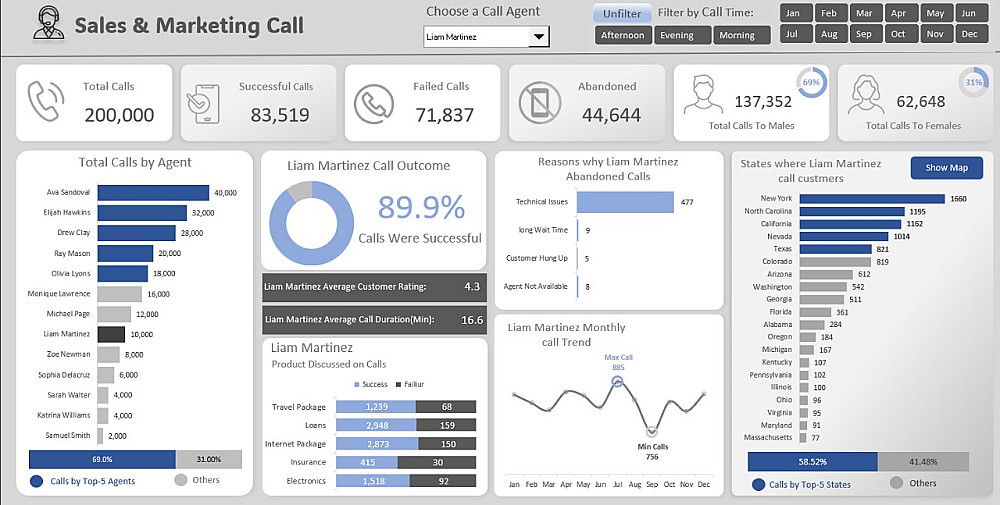The height and width of the screenshot is (505, 1000).
Task: Click the Failed Calls phone icon
Action: [374, 104]
